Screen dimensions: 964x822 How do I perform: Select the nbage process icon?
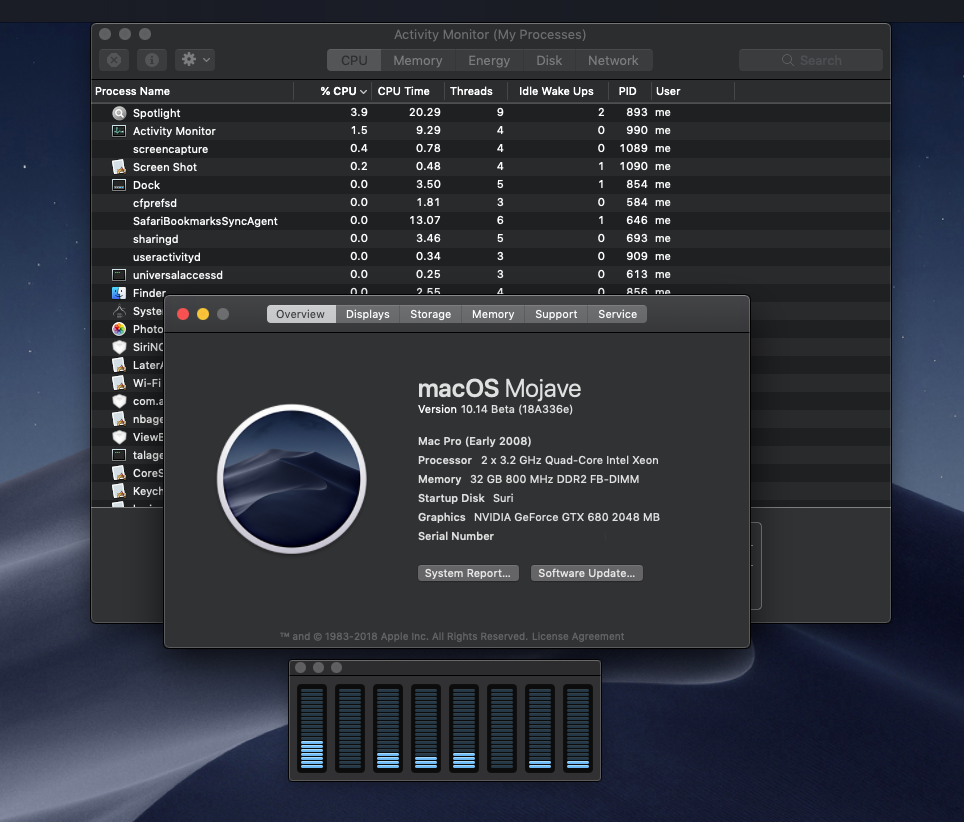pyautogui.click(x=119, y=419)
